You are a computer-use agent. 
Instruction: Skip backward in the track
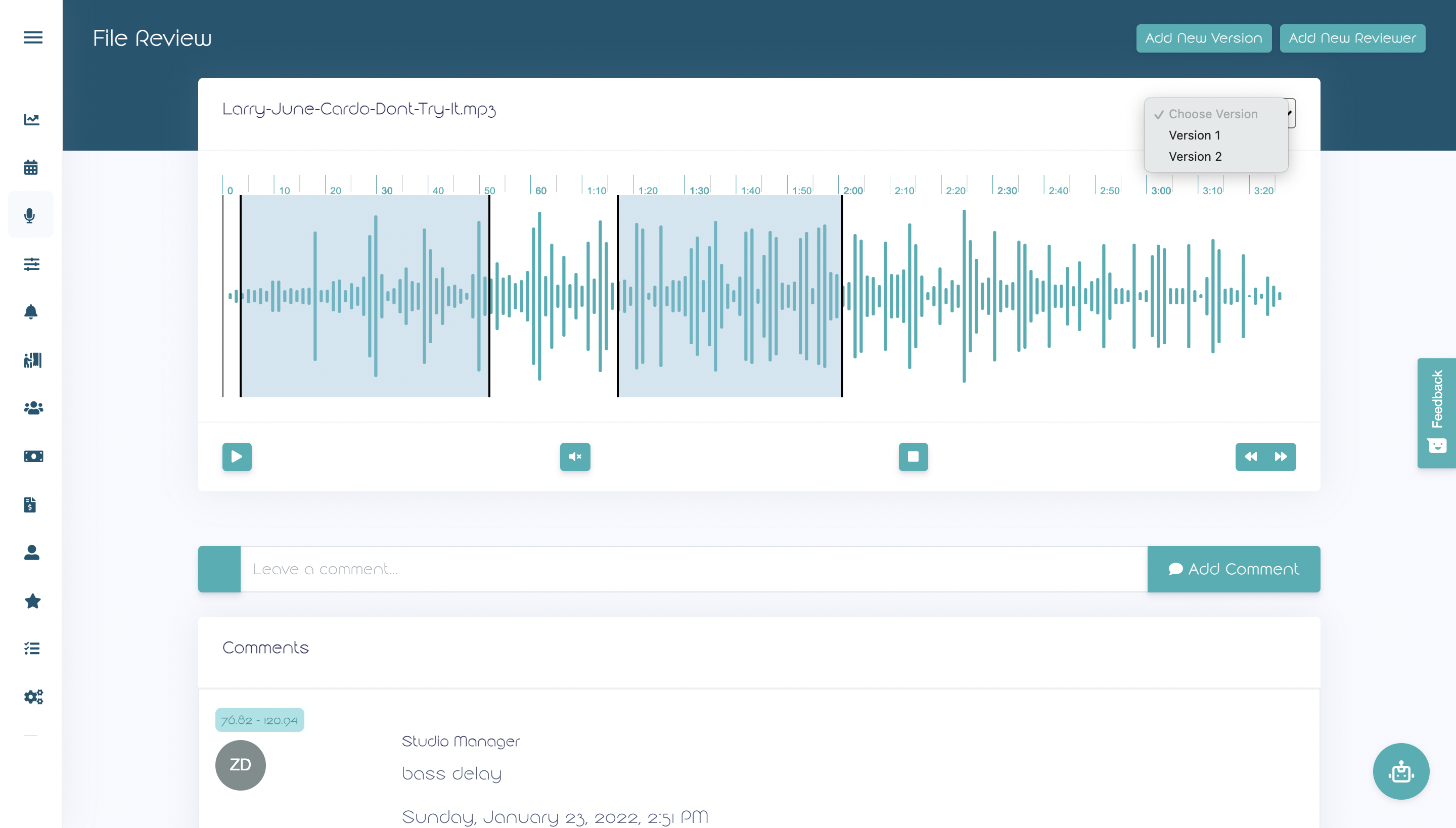[1251, 456]
